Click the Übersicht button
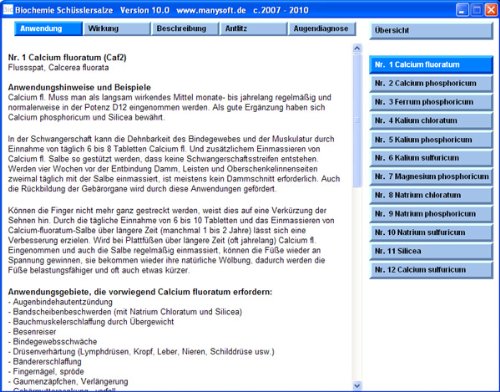The height and width of the screenshot is (392, 500). 431,31
